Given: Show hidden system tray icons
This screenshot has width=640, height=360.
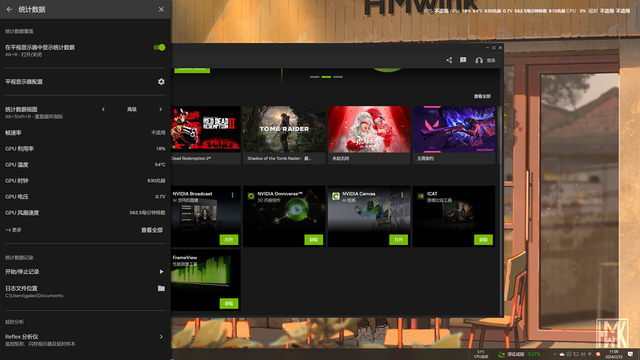Looking at the screenshot, I should [x=554, y=354].
